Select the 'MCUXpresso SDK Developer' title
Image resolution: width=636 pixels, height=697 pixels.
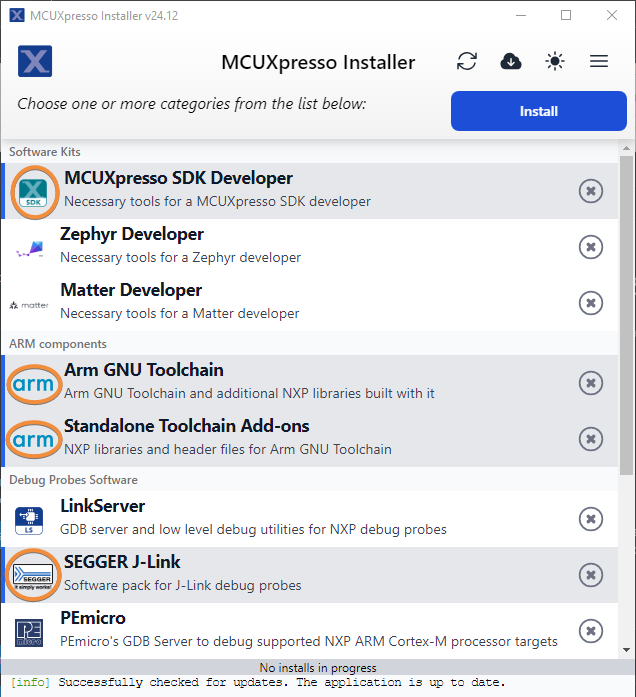pos(178,178)
